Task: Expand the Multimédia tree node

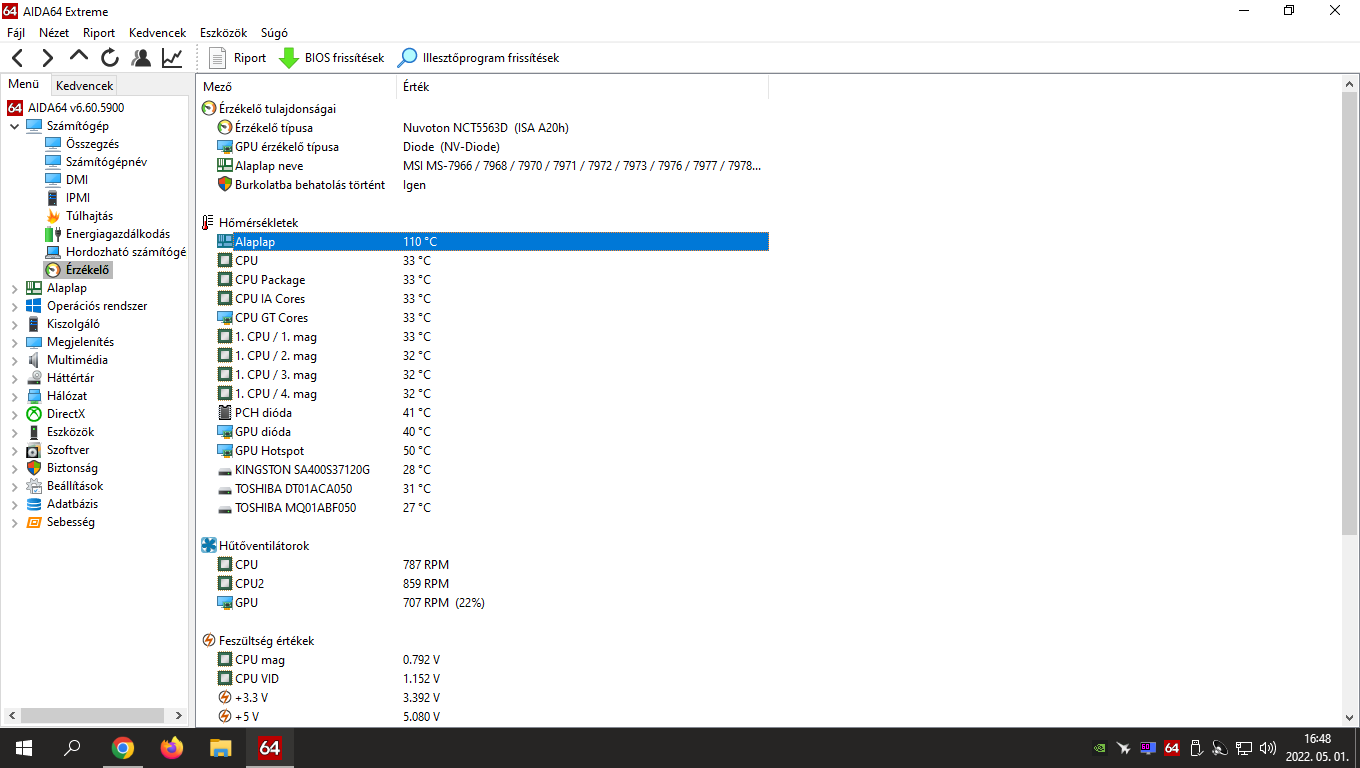Action: tap(14, 360)
